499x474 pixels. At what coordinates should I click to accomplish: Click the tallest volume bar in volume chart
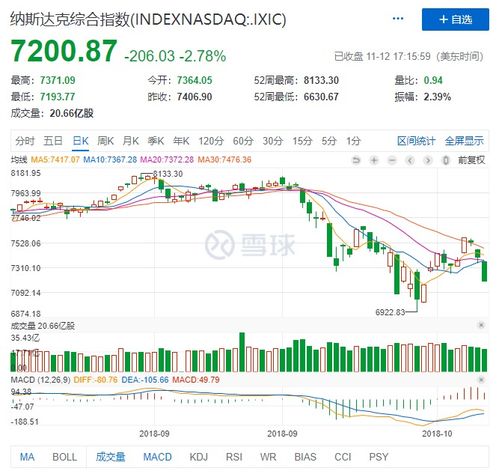coord(242,352)
